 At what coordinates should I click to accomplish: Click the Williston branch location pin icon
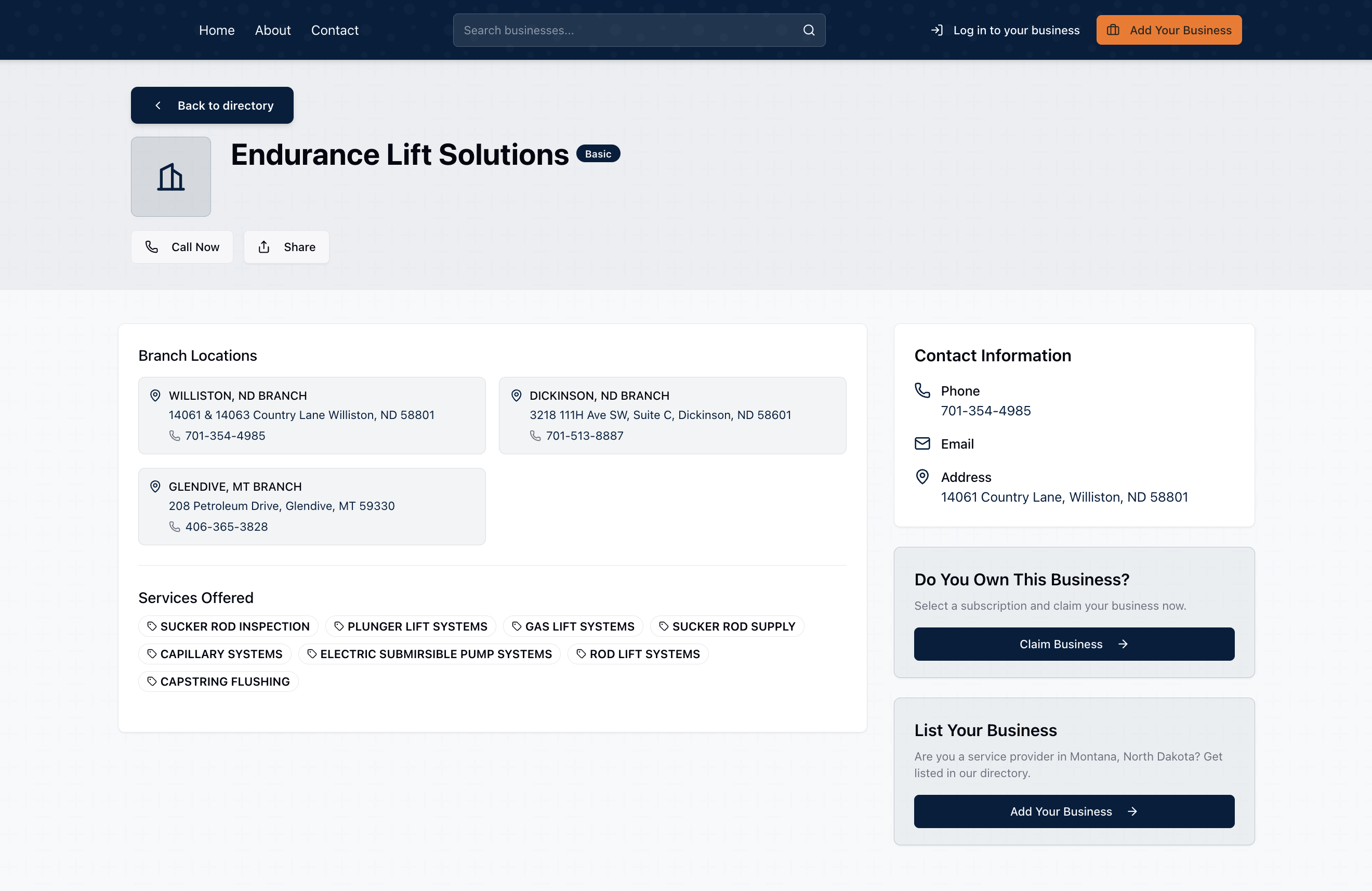pyautogui.click(x=155, y=396)
